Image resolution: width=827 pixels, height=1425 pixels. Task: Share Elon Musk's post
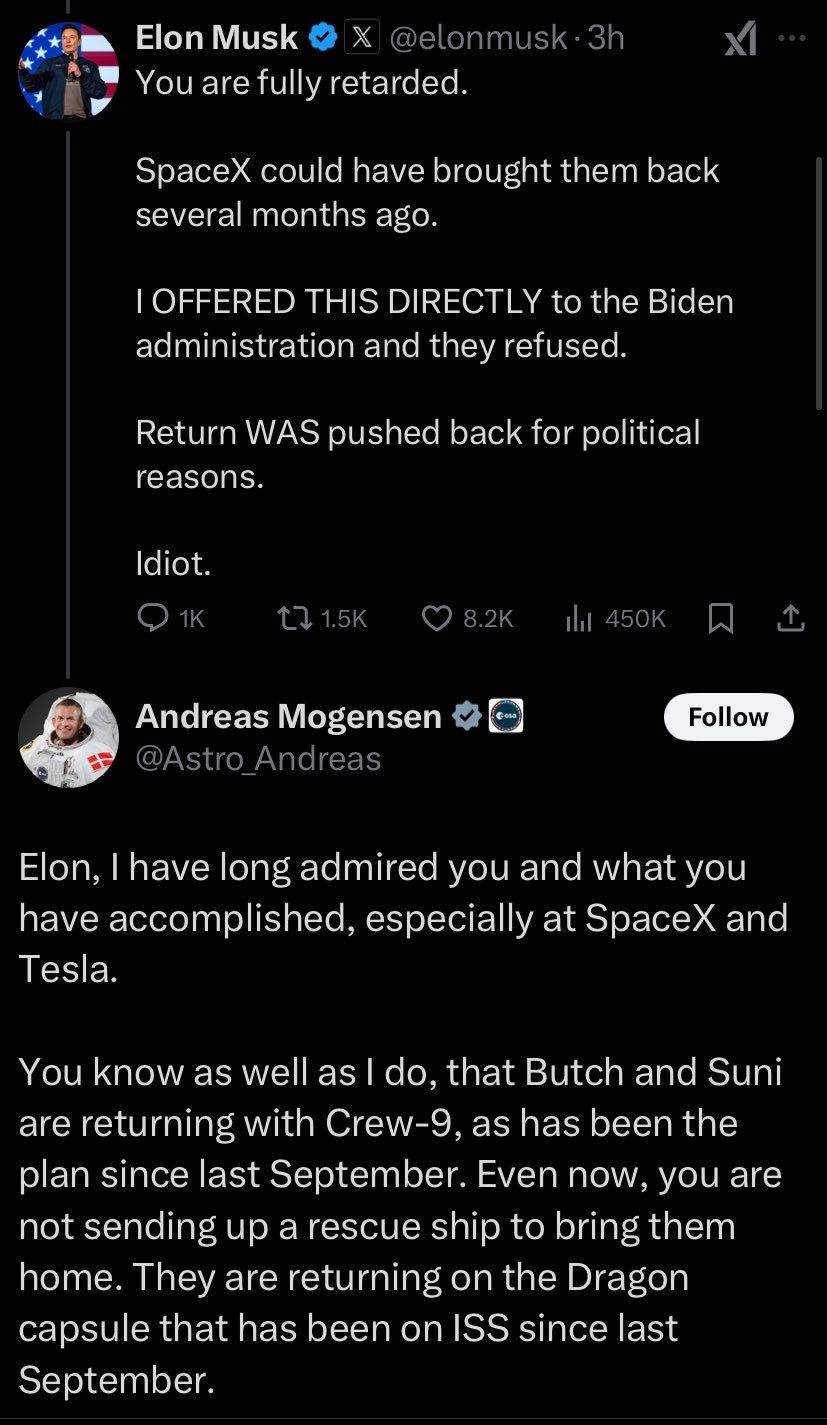coord(790,619)
